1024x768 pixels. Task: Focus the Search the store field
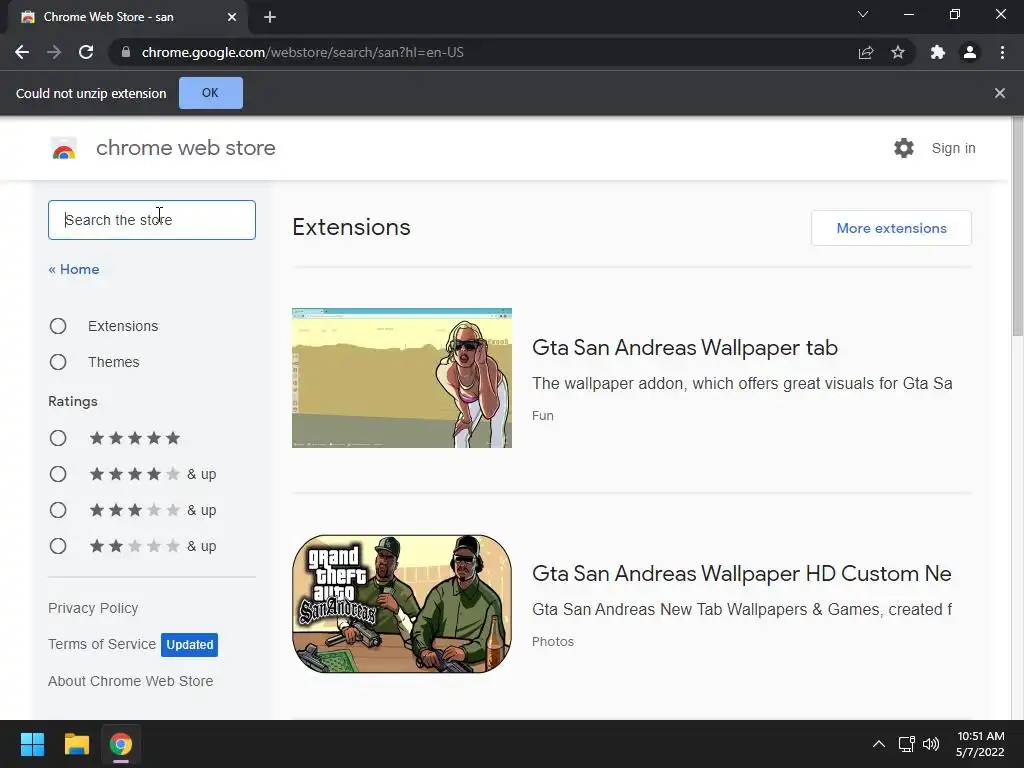152,220
